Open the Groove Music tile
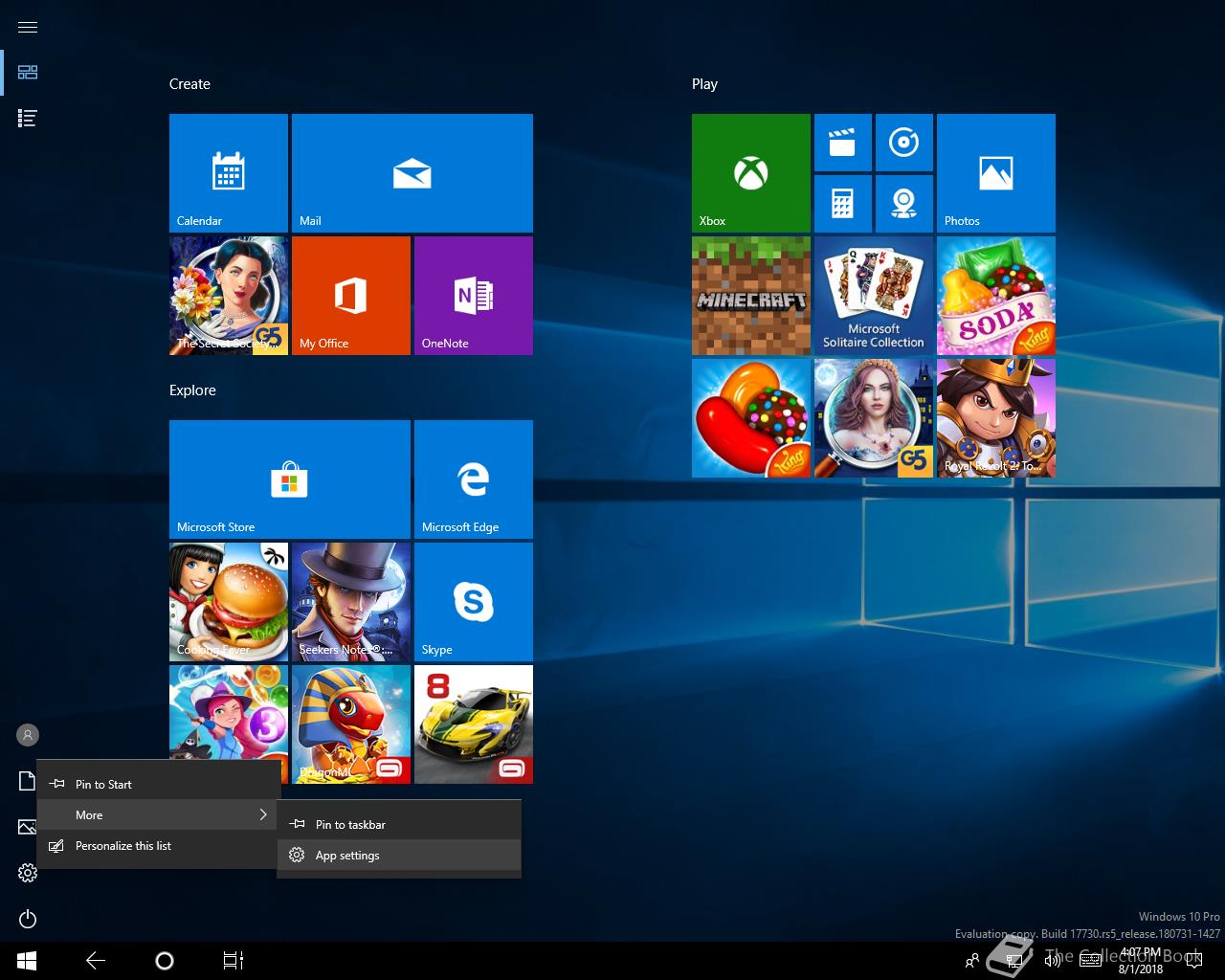 tap(904, 143)
